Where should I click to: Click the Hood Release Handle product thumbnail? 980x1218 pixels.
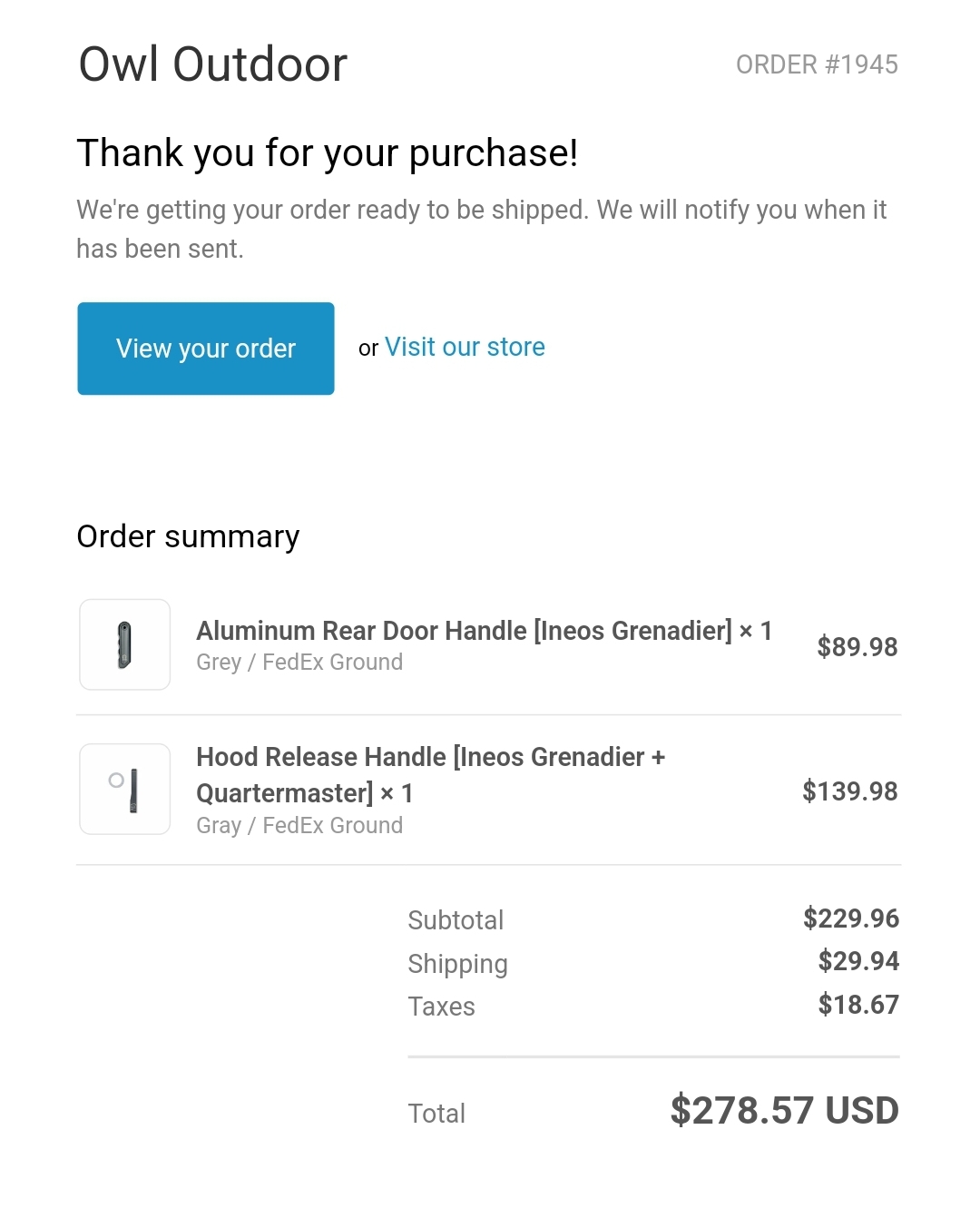[125, 789]
